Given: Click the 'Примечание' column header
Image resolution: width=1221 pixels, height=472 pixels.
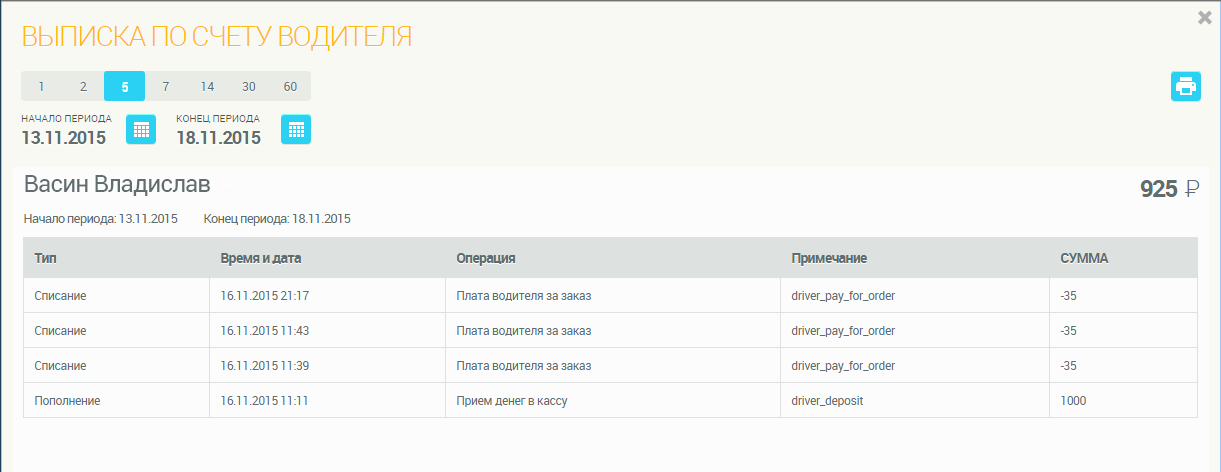Looking at the screenshot, I should click(x=828, y=258).
